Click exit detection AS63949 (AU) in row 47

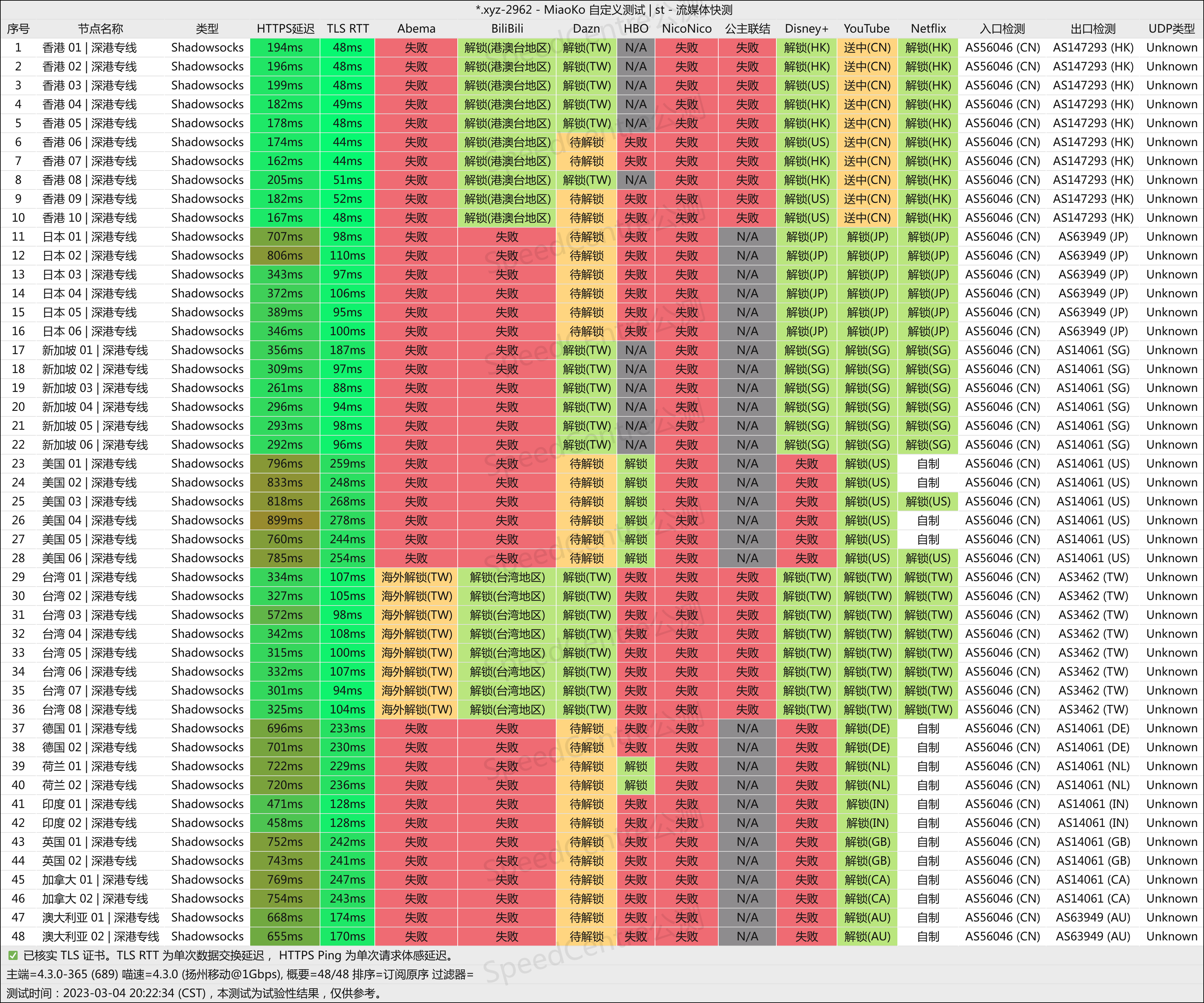1093,918
